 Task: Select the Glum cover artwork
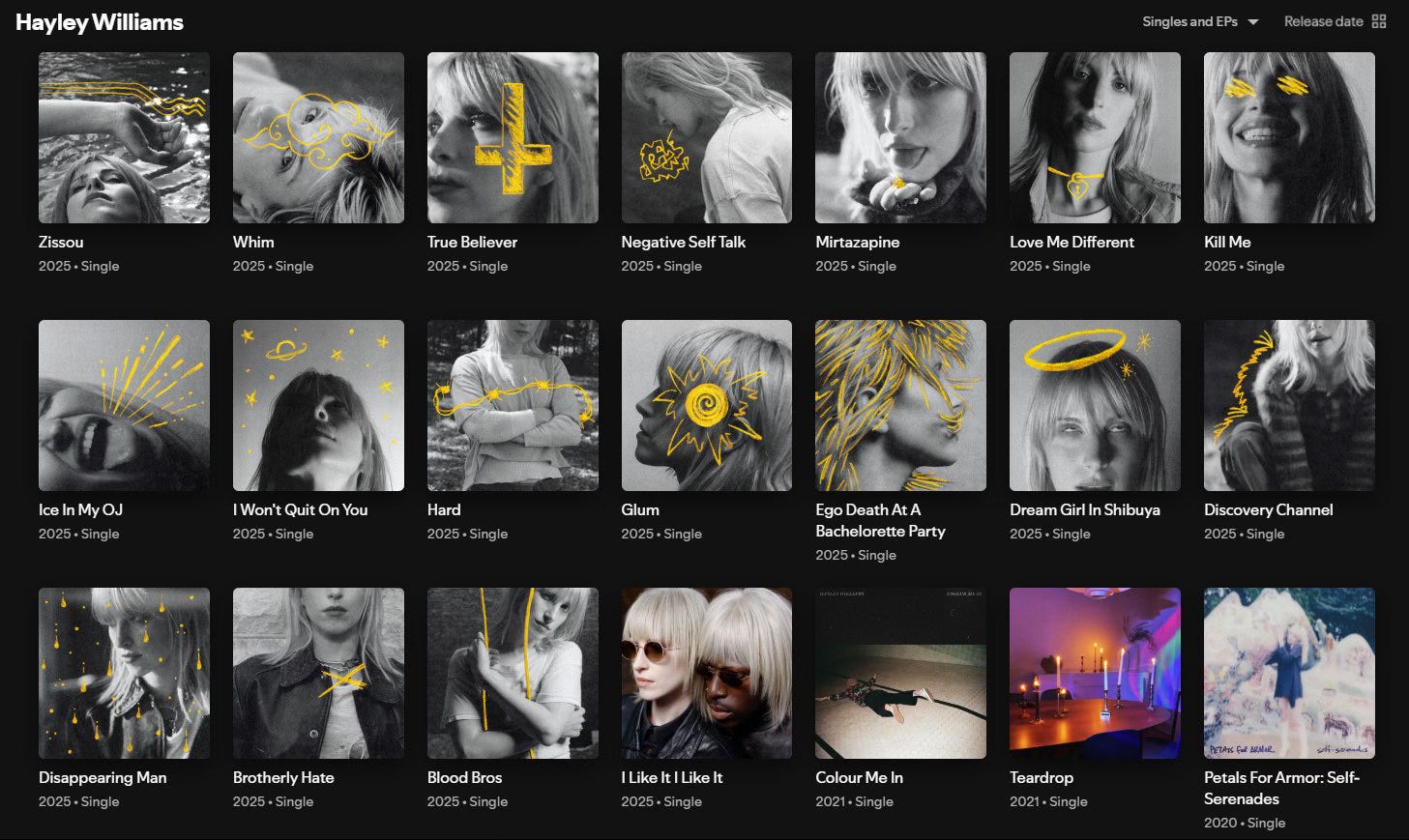(x=707, y=405)
